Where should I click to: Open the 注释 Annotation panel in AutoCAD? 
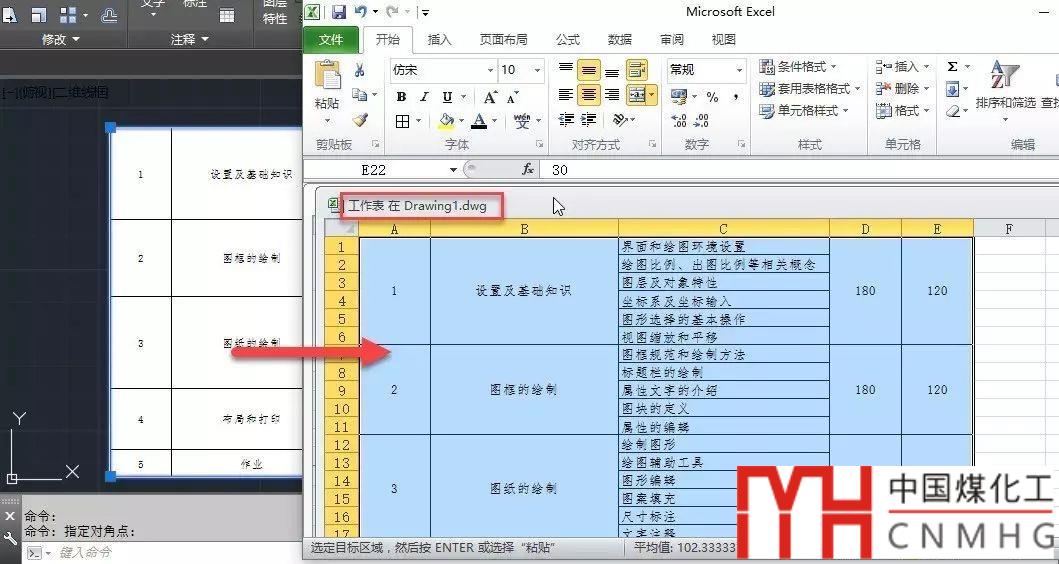point(190,39)
